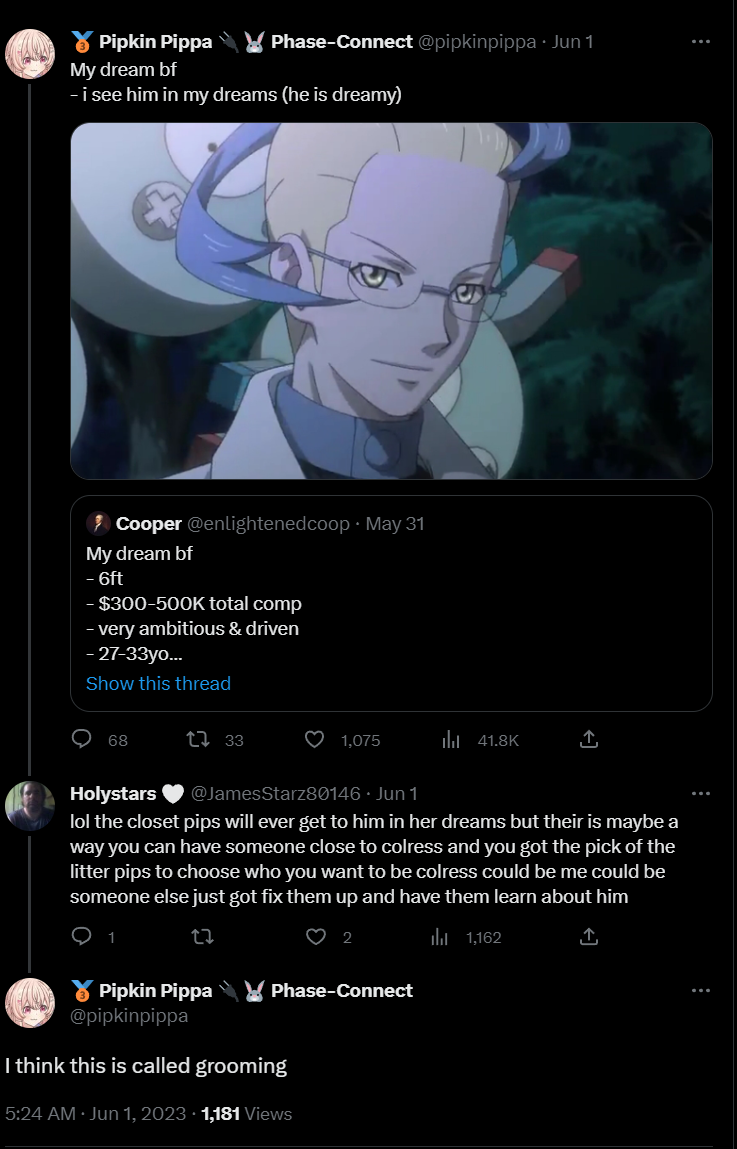Share the top tweet via share icon

tap(589, 739)
